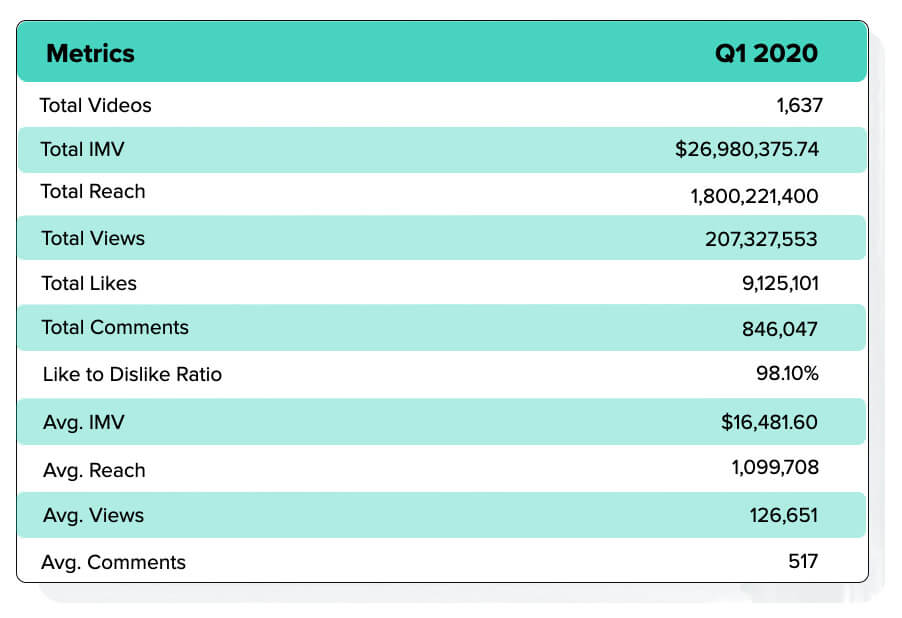The width and height of the screenshot is (902, 618).
Task: Select the Total Comments row label
Action: pos(115,327)
